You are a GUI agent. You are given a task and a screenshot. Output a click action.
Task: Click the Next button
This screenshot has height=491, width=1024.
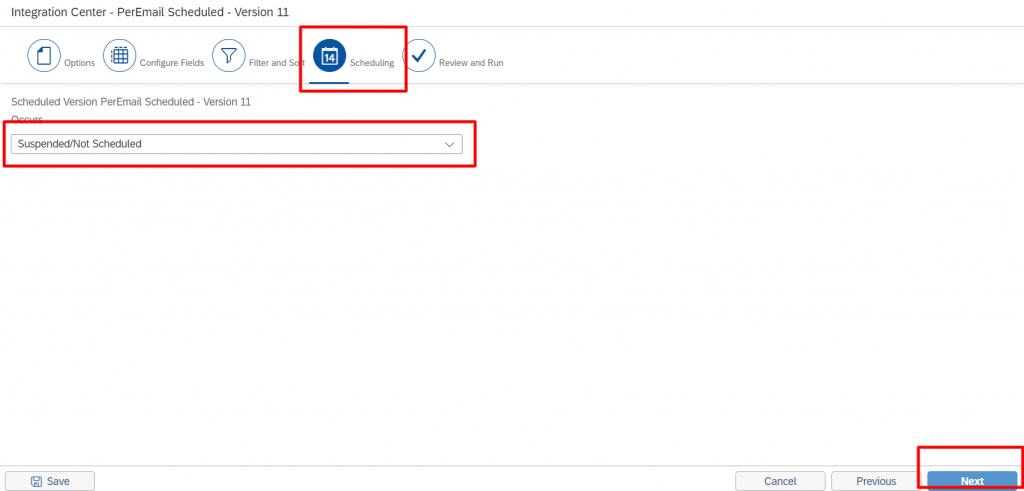[x=972, y=481]
